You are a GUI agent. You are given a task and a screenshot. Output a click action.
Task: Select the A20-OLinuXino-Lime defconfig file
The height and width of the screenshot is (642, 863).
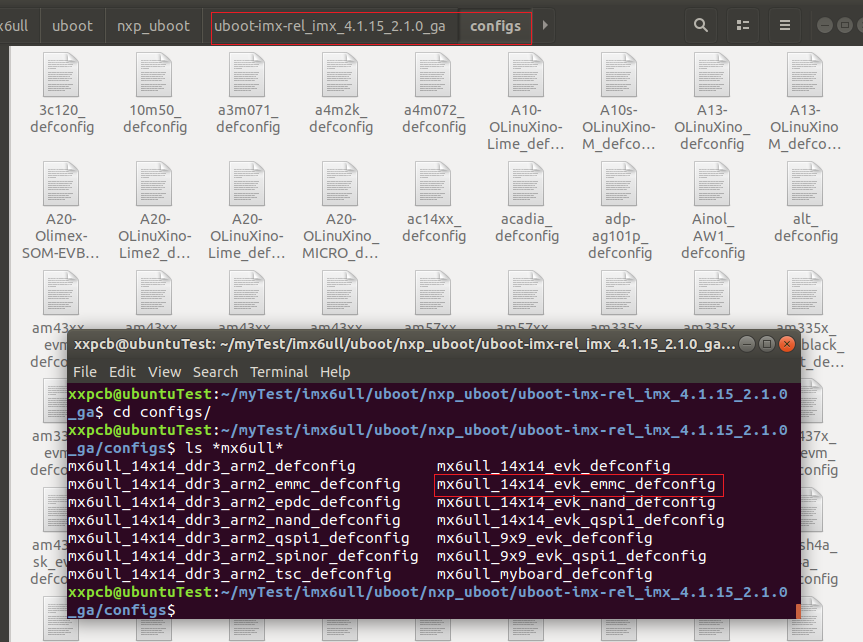247,211
